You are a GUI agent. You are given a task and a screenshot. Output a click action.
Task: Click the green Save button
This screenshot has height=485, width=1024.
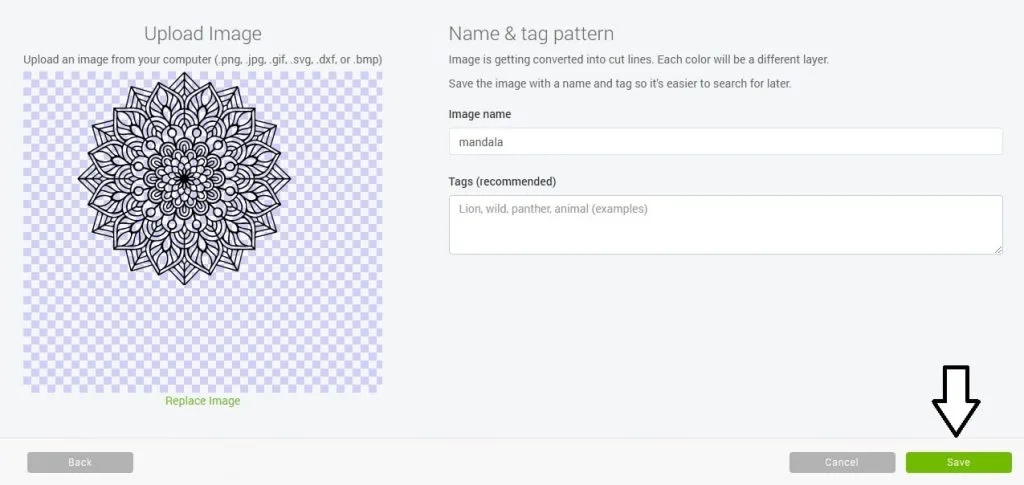[958, 462]
